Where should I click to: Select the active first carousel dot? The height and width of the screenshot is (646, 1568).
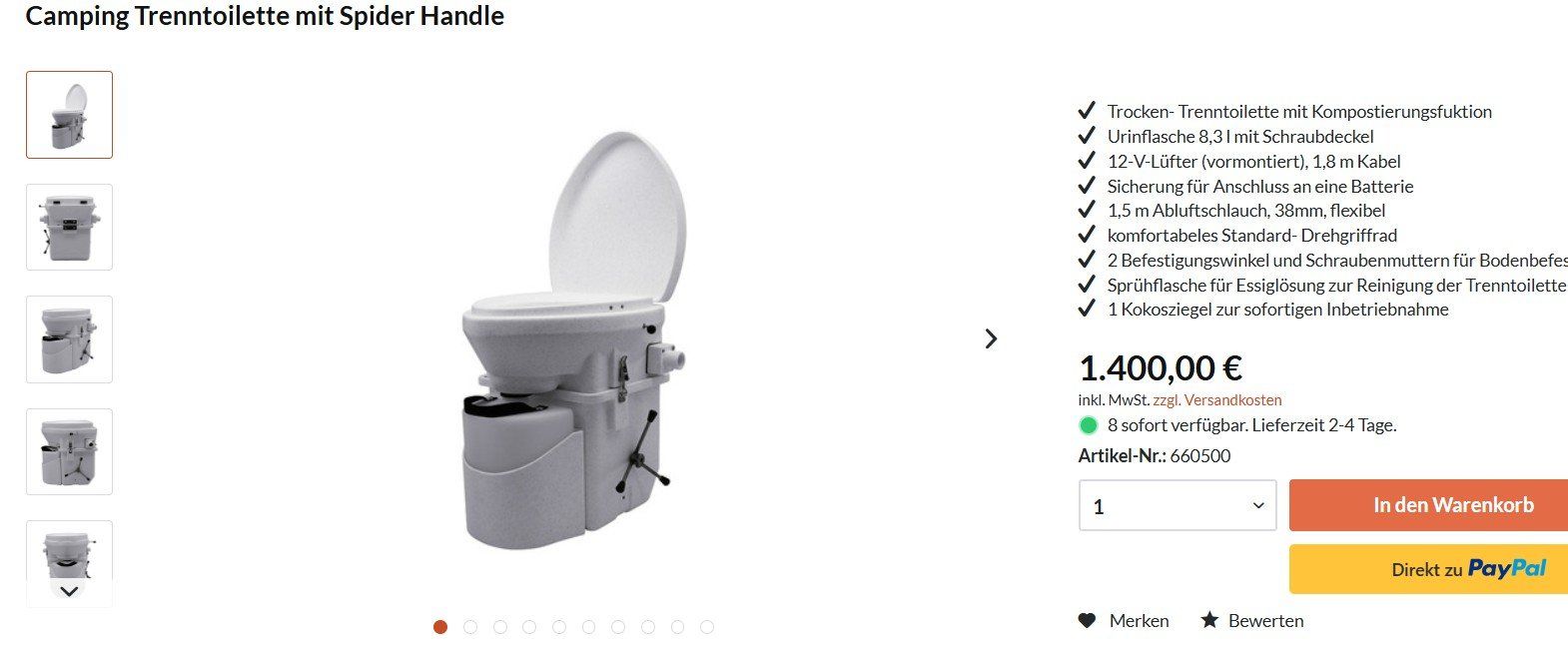(x=440, y=627)
